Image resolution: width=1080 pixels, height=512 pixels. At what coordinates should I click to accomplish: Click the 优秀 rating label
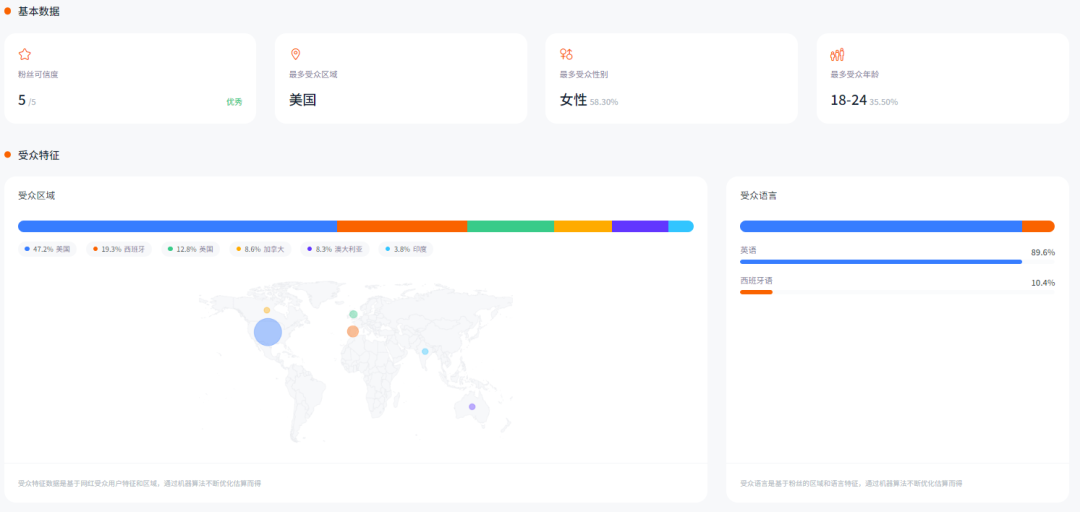(x=234, y=102)
